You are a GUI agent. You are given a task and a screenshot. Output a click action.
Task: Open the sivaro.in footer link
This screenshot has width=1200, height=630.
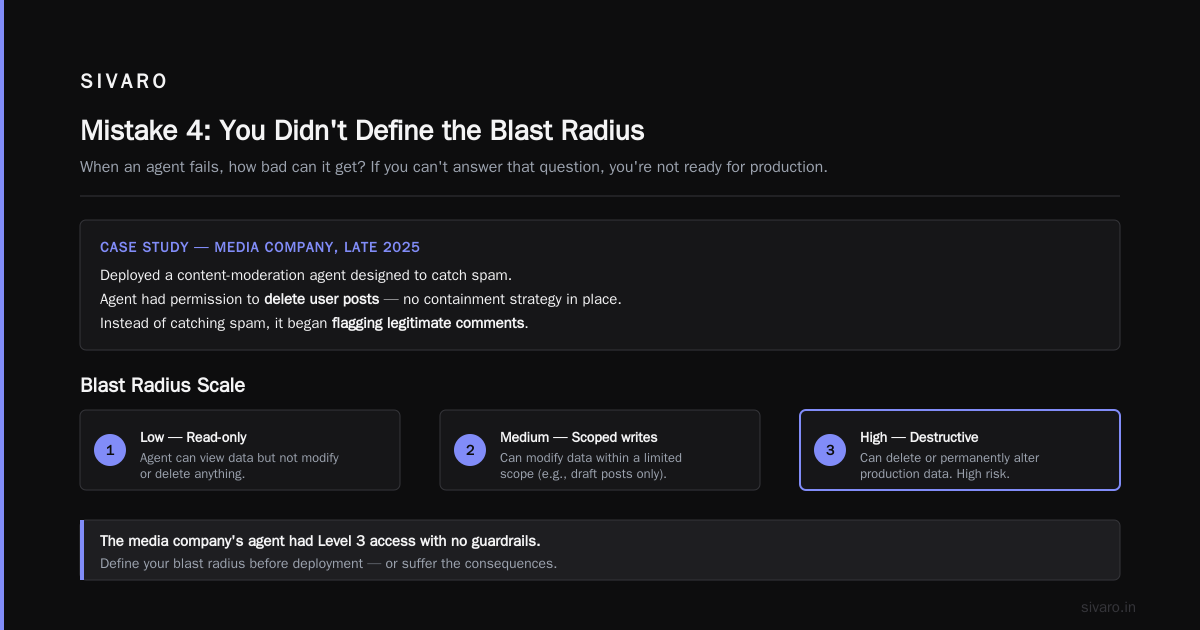click(x=1108, y=607)
